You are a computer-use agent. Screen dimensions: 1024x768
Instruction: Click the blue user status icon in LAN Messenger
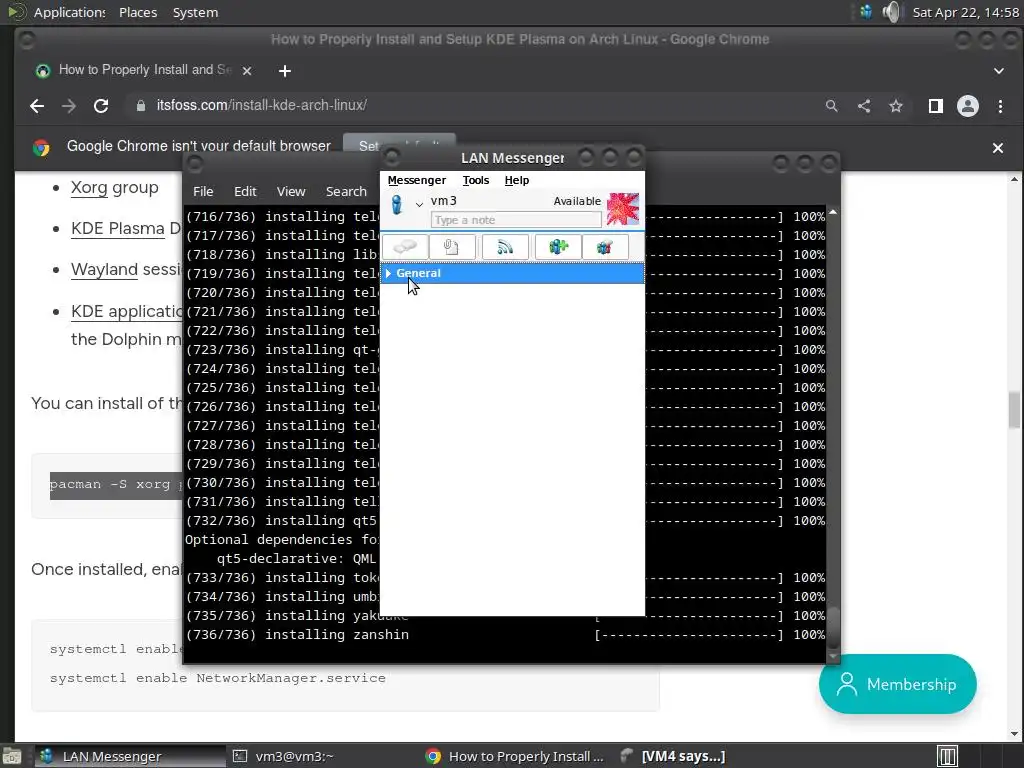[396, 204]
